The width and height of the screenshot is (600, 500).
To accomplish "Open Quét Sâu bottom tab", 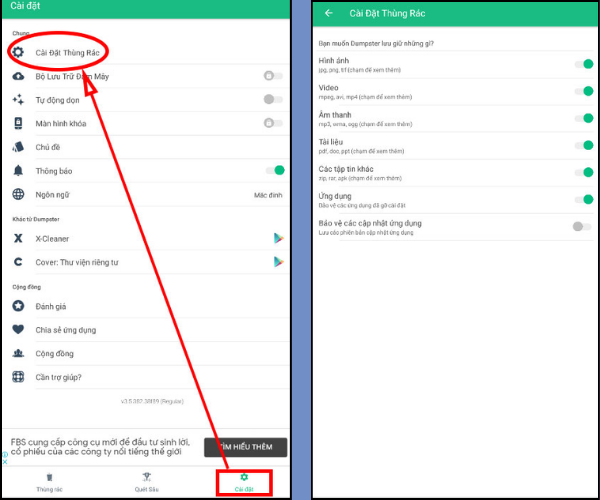I will click(147, 483).
